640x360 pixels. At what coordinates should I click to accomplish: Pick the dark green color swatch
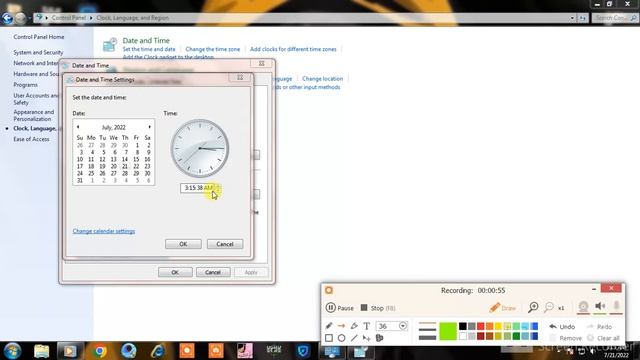(516, 336)
